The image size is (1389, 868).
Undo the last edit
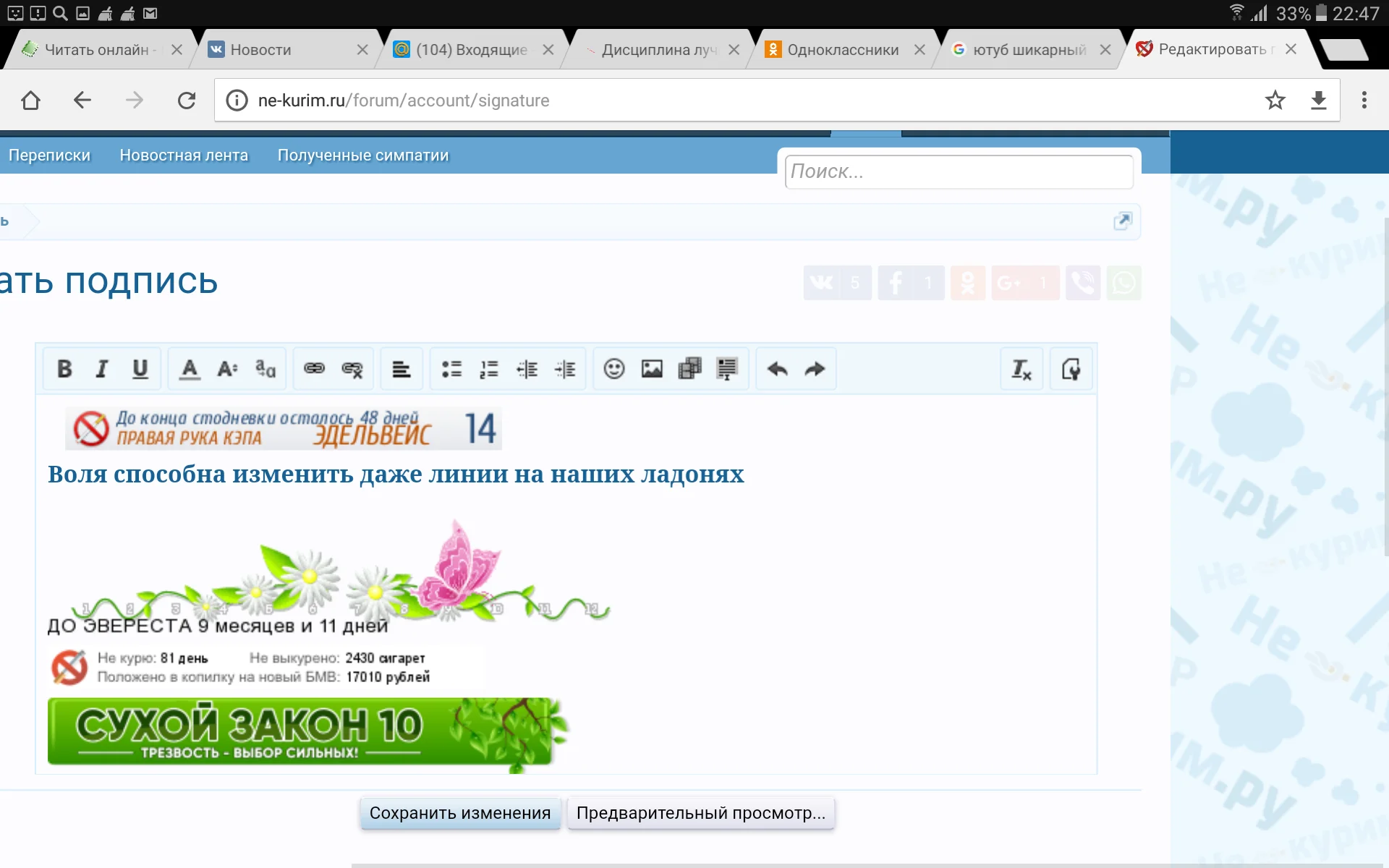coord(776,369)
